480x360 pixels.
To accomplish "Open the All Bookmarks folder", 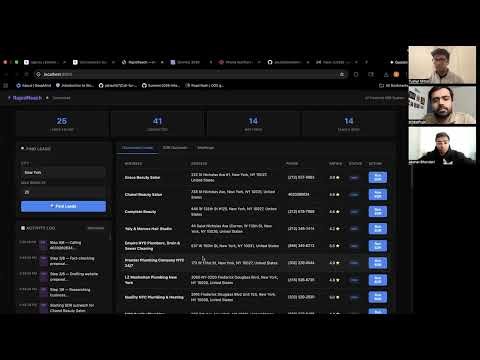I will click(393, 85).
